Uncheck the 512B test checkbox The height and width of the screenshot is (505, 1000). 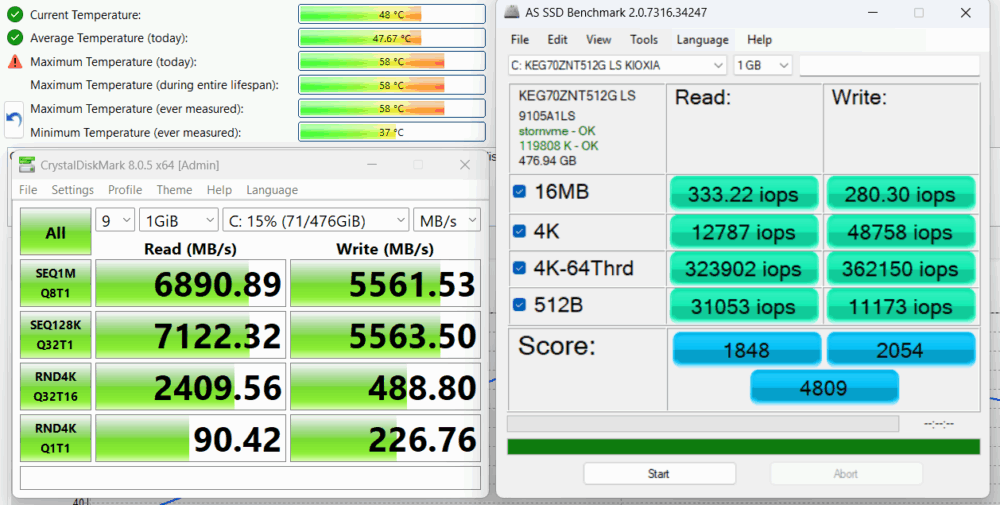tap(519, 305)
